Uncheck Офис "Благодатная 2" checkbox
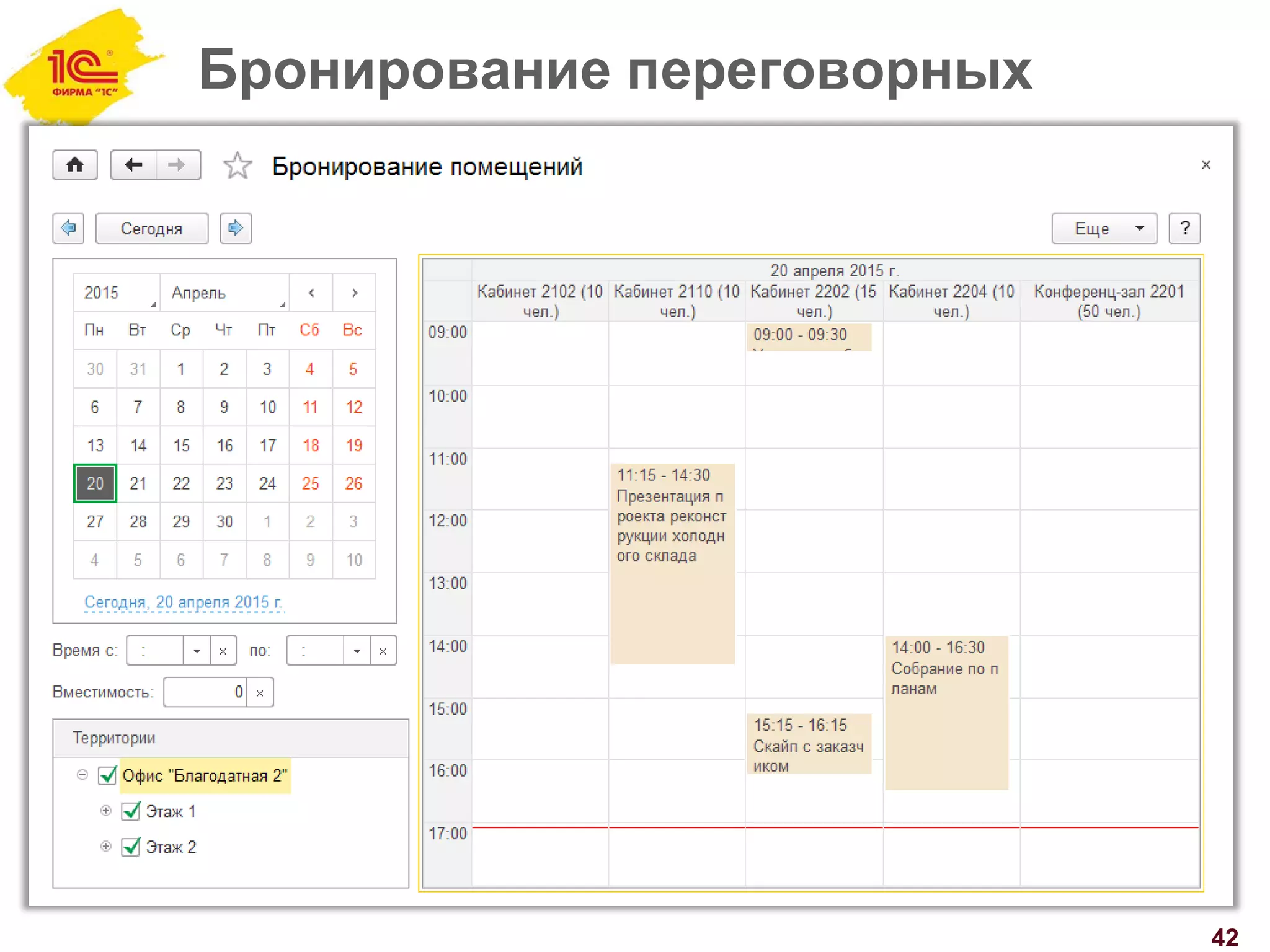 (108, 775)
